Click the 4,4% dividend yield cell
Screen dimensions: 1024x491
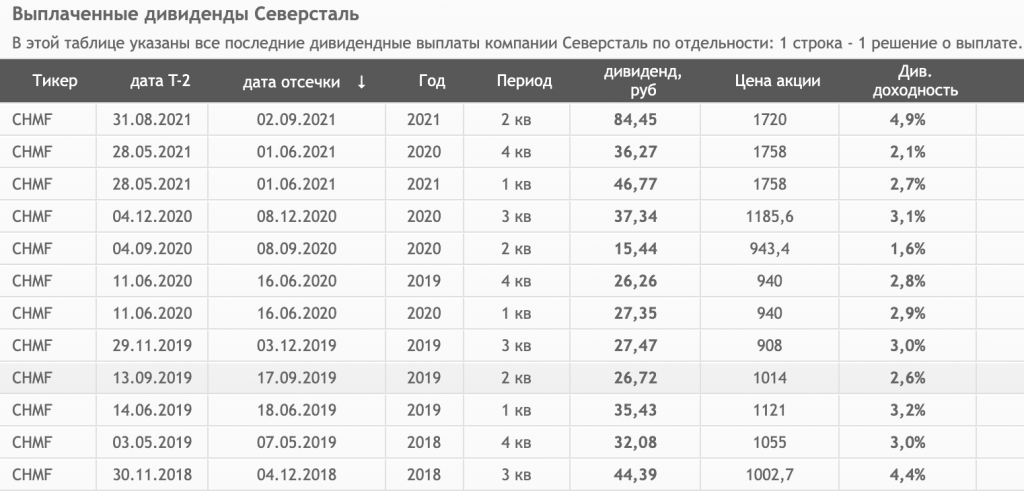tap(908, 475)
